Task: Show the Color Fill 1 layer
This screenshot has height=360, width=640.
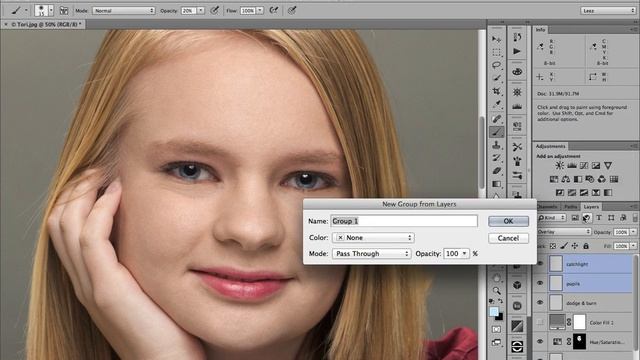Action: click(540, 322)
